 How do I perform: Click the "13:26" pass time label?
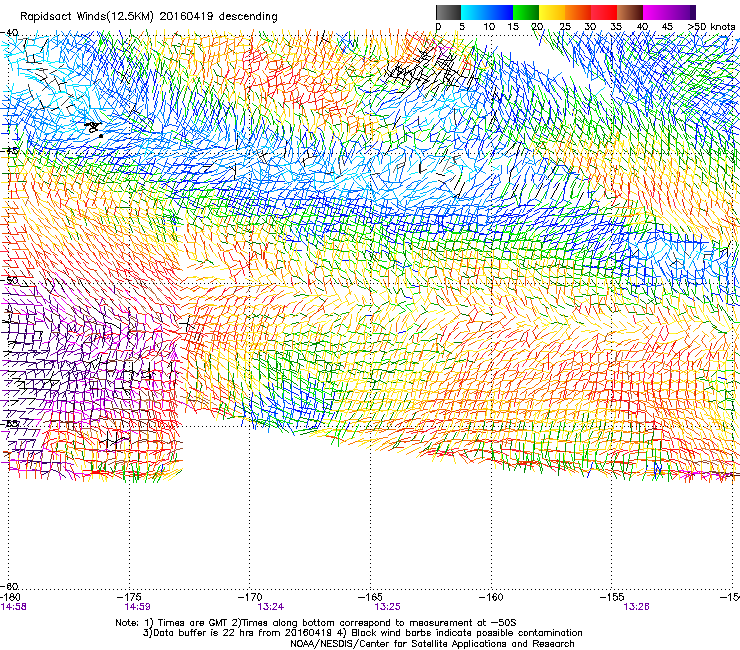pyautogui.click(x=636, y=607)
